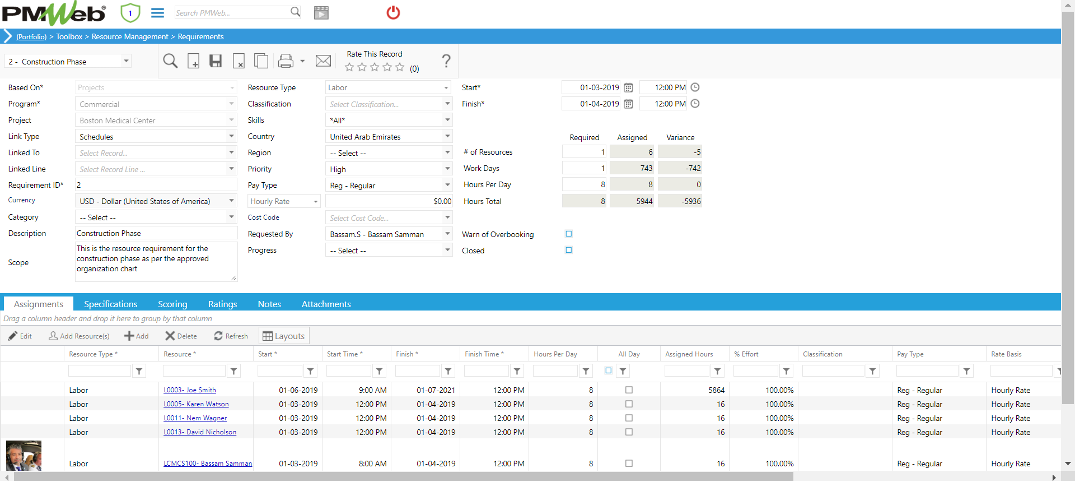Click the Help question mark icon
This screenshot has width=1075, height=481.
(446, 61)
